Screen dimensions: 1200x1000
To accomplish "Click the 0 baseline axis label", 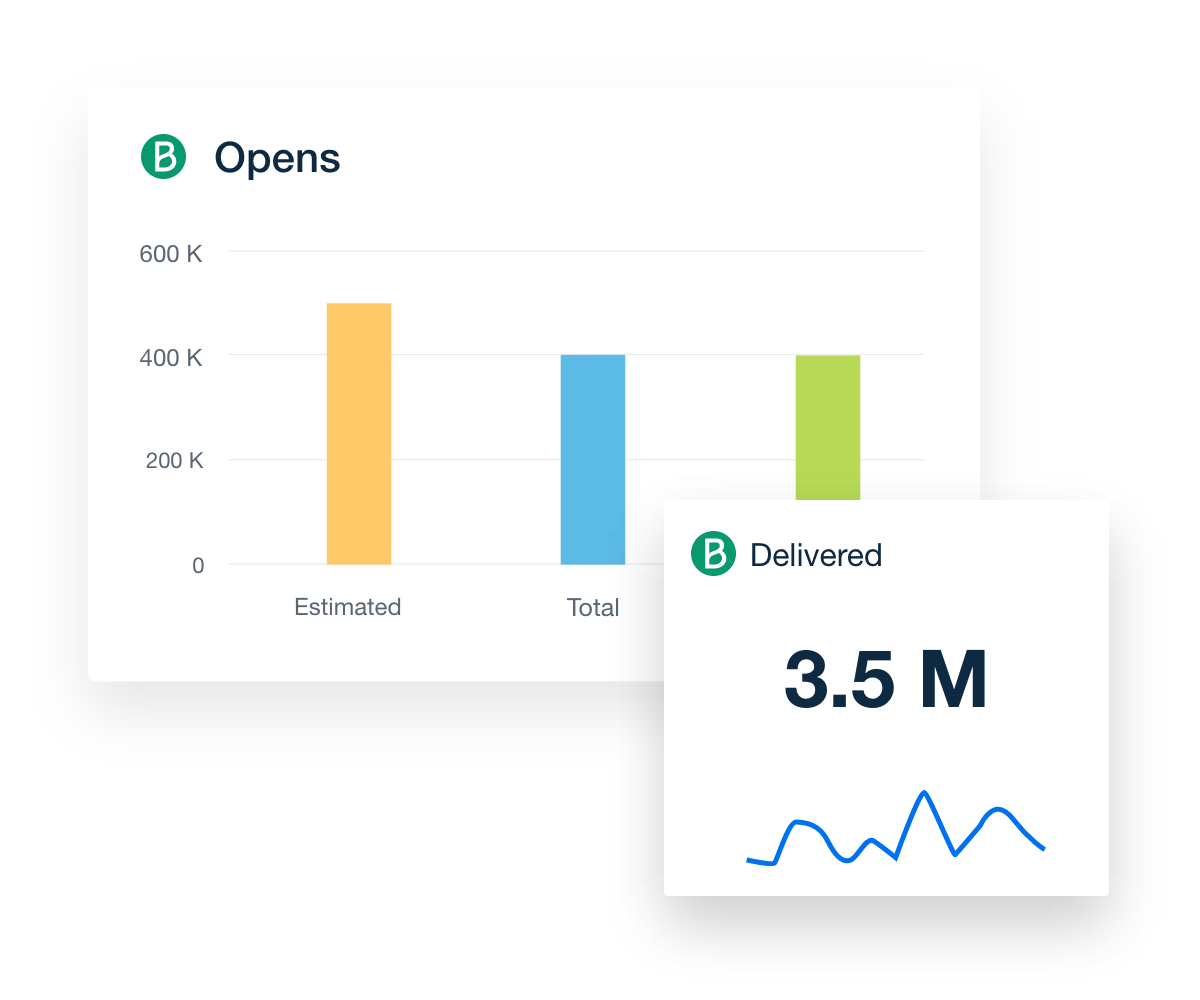I will pyautogui.click(x=198, y=565).
